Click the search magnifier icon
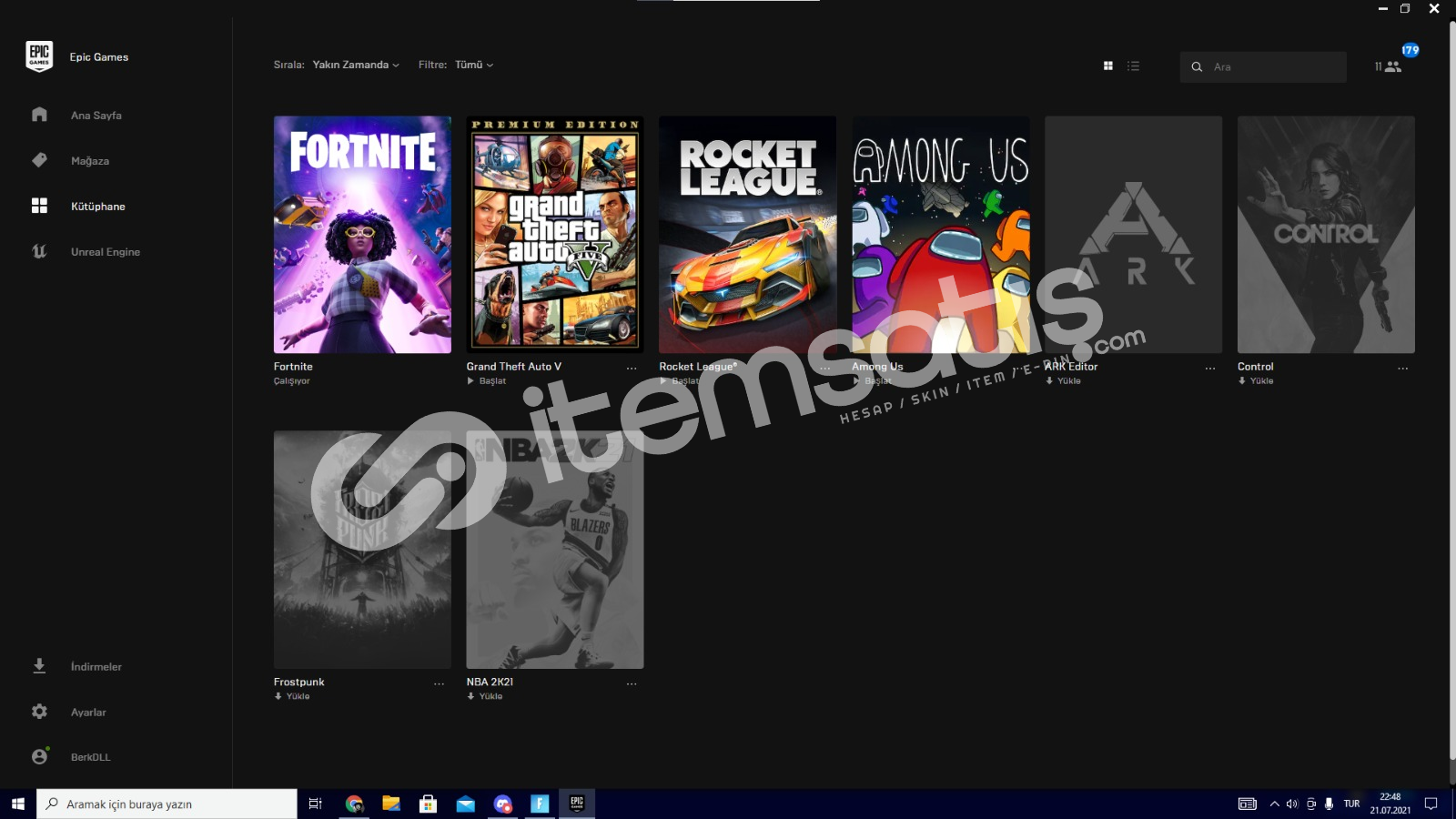The width and height of the screenshot is (1456, 819). pyautogui.click(x=1197, y=66)
